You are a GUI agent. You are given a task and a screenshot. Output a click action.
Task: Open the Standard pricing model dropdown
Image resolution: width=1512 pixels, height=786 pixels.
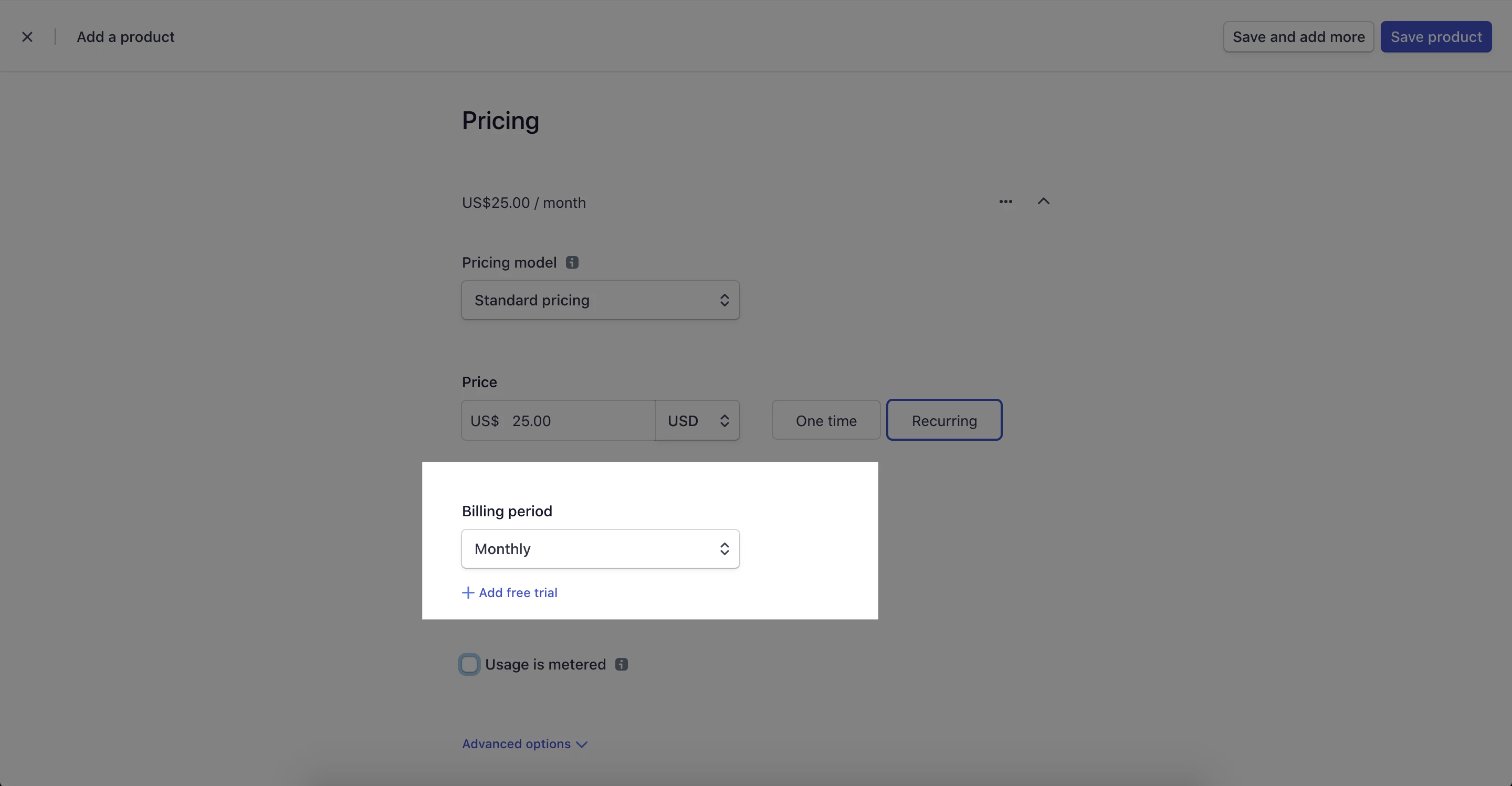click(600, 300)
